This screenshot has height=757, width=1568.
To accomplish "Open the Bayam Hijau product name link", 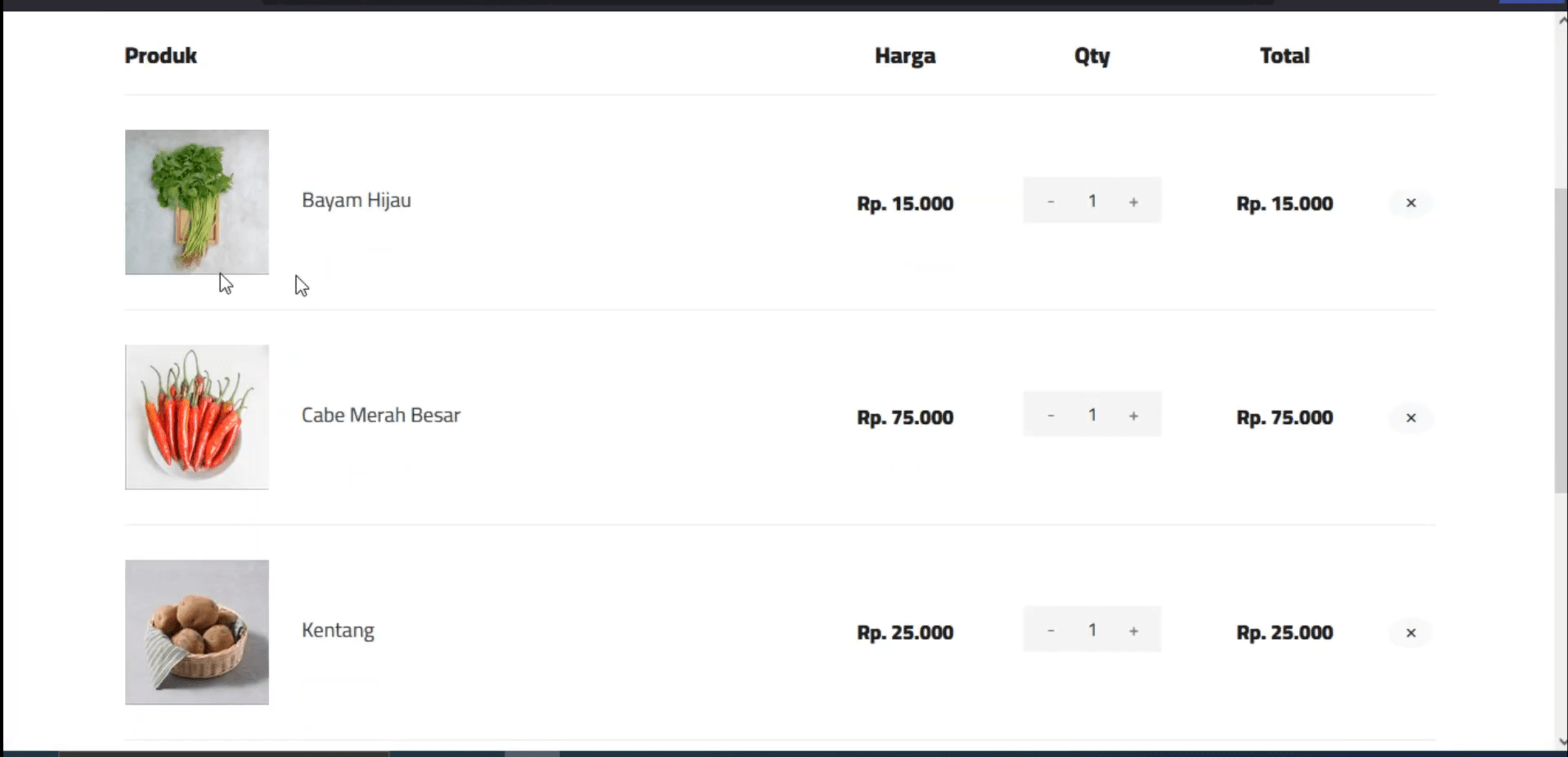I will click(x=356, y=201).
